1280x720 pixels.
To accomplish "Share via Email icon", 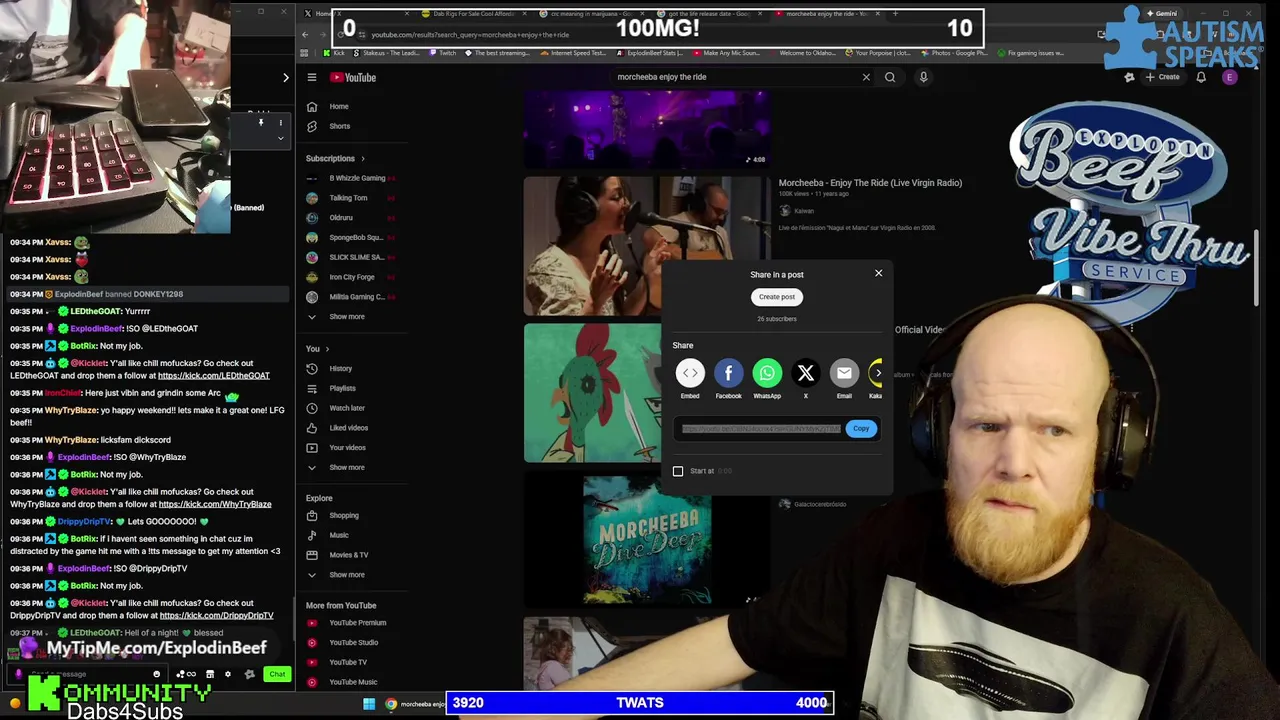I will (x=844, y=373).
